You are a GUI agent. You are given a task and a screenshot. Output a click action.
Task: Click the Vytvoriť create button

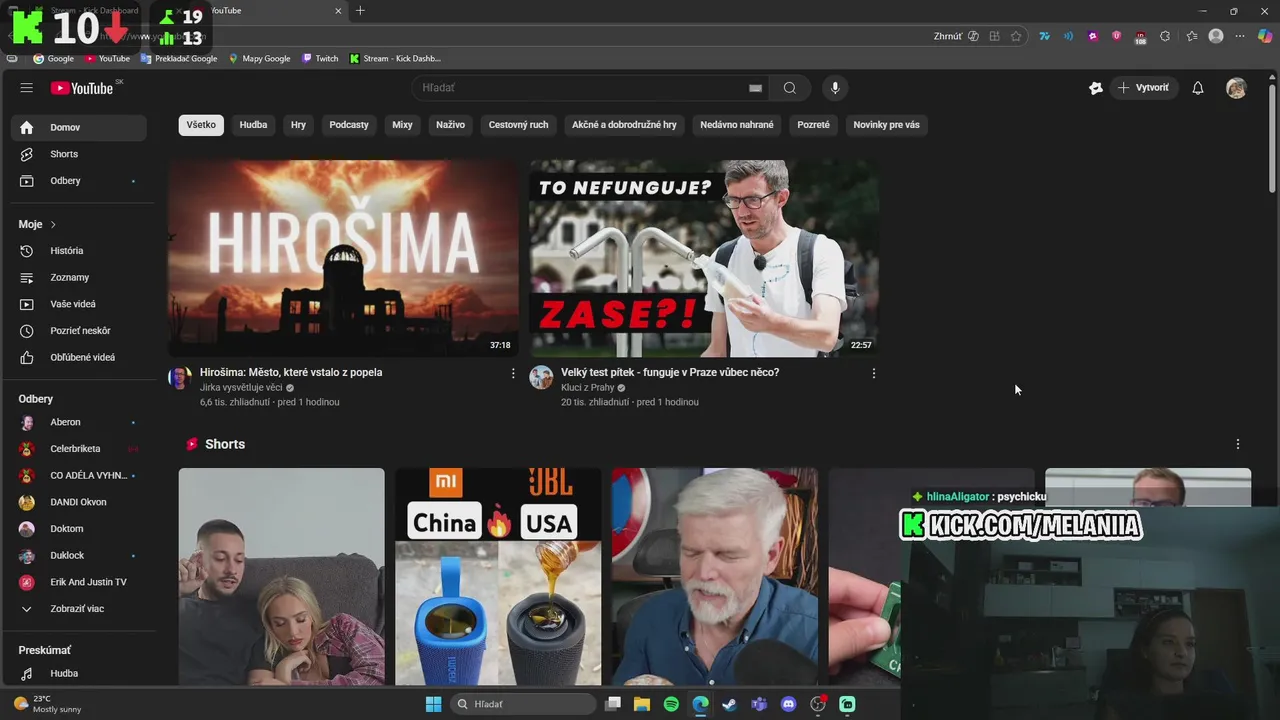tap(1143, 88)
